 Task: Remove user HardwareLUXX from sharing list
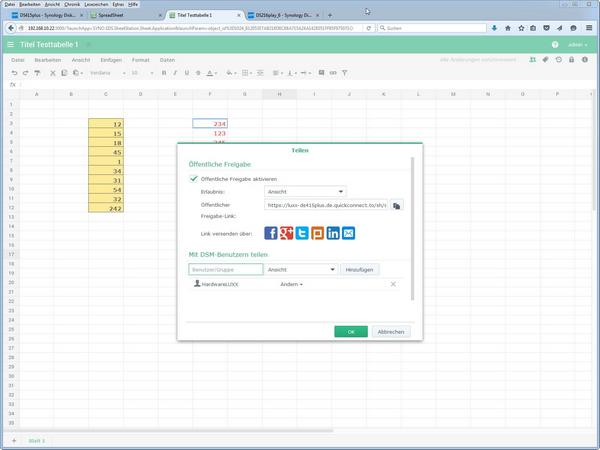(393, 284)
